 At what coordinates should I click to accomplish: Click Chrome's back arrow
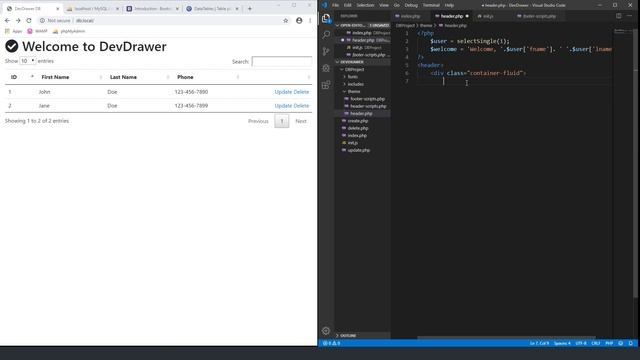(7, 20)
